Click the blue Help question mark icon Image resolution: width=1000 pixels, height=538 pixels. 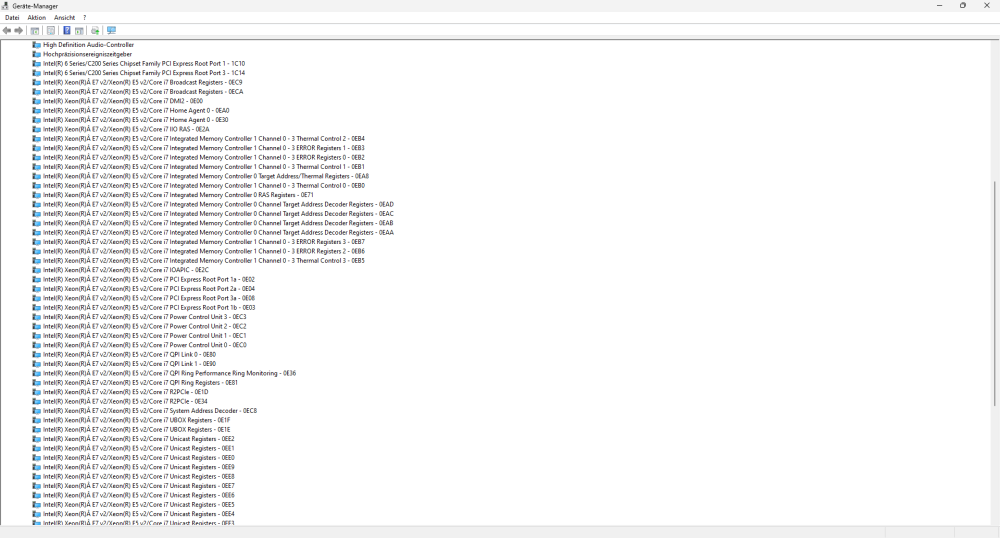[x=66, y=31]
